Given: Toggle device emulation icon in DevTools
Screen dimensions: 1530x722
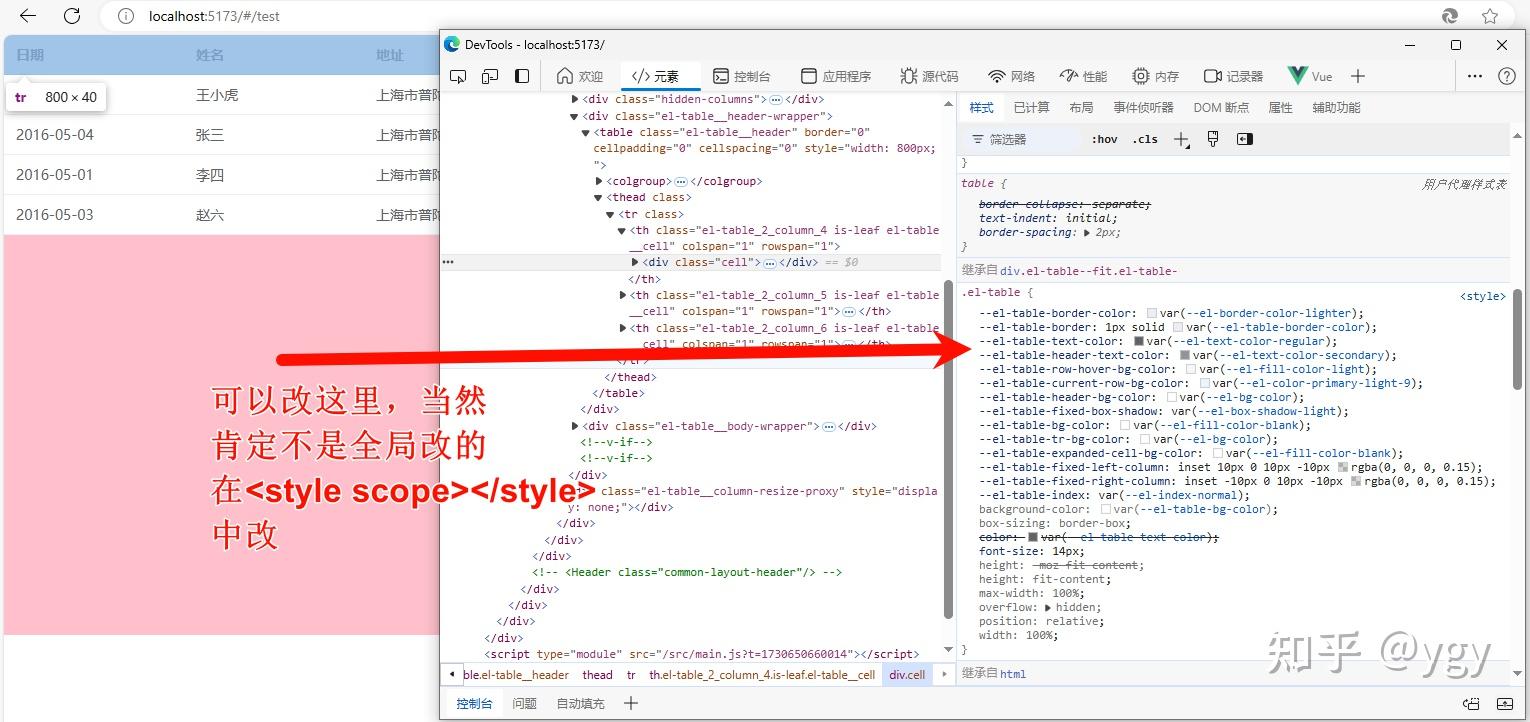Looking at the screenshot, I should click(x=490, y=76).
